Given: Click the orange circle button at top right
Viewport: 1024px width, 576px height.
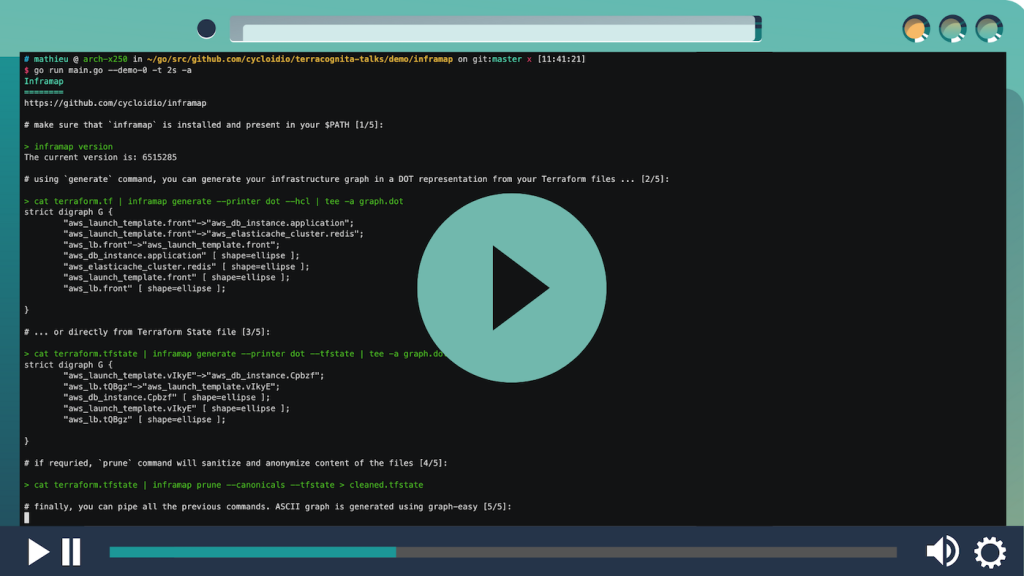Looking at the screenshot, I should point(916,28).
